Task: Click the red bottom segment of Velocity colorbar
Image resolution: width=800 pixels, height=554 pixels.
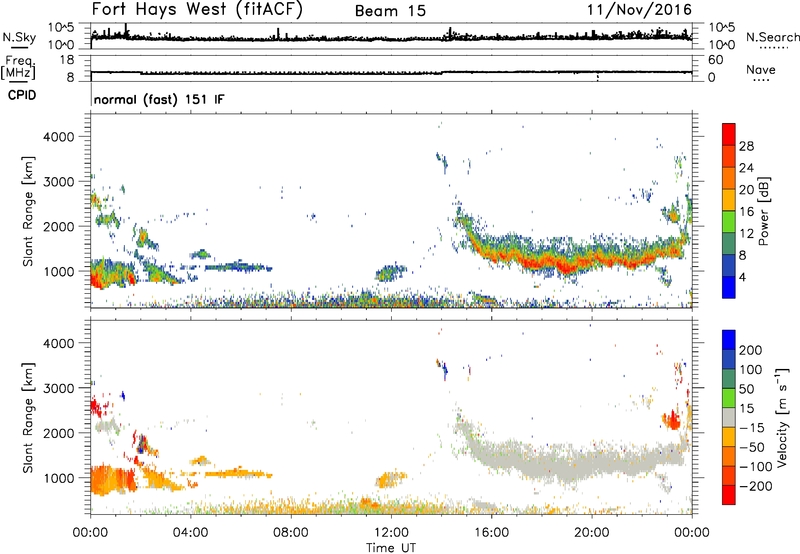Action: (729, 495)
